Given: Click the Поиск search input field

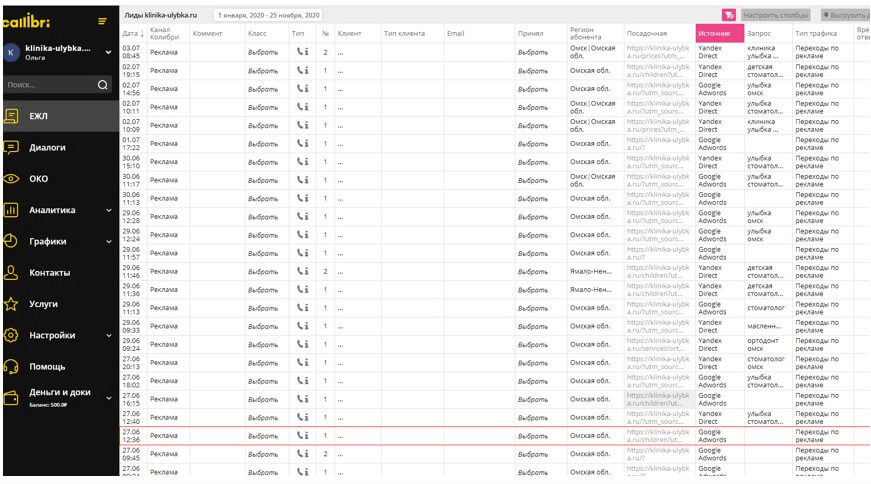Looking at the screenshot, I should 50,84.
